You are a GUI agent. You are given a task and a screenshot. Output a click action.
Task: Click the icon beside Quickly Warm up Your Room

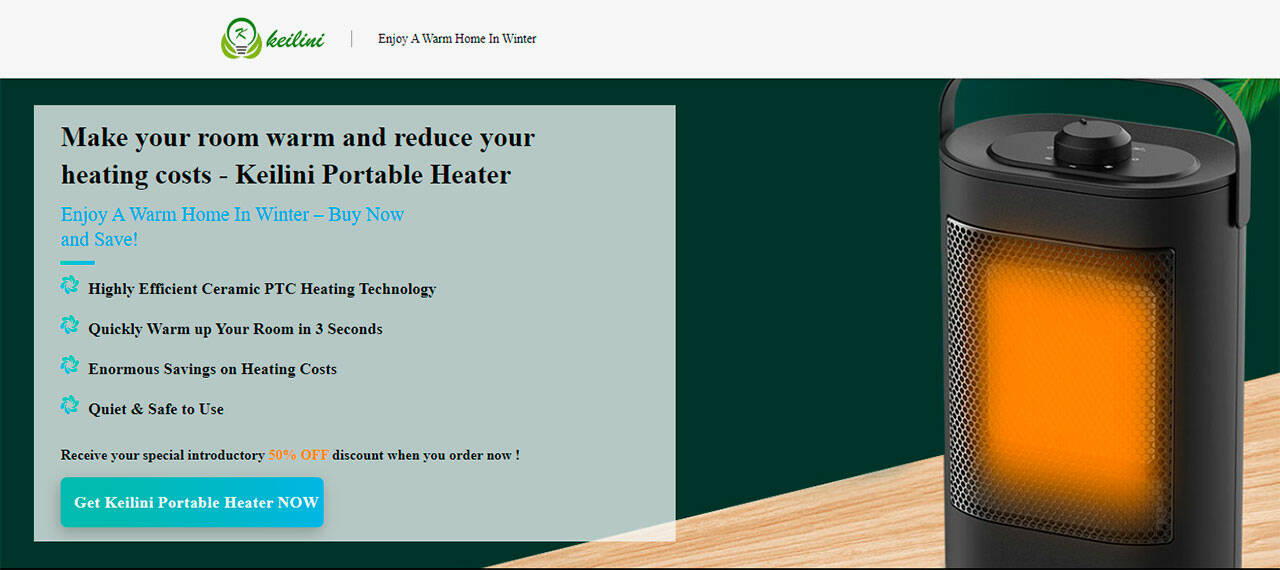point(69,326)
